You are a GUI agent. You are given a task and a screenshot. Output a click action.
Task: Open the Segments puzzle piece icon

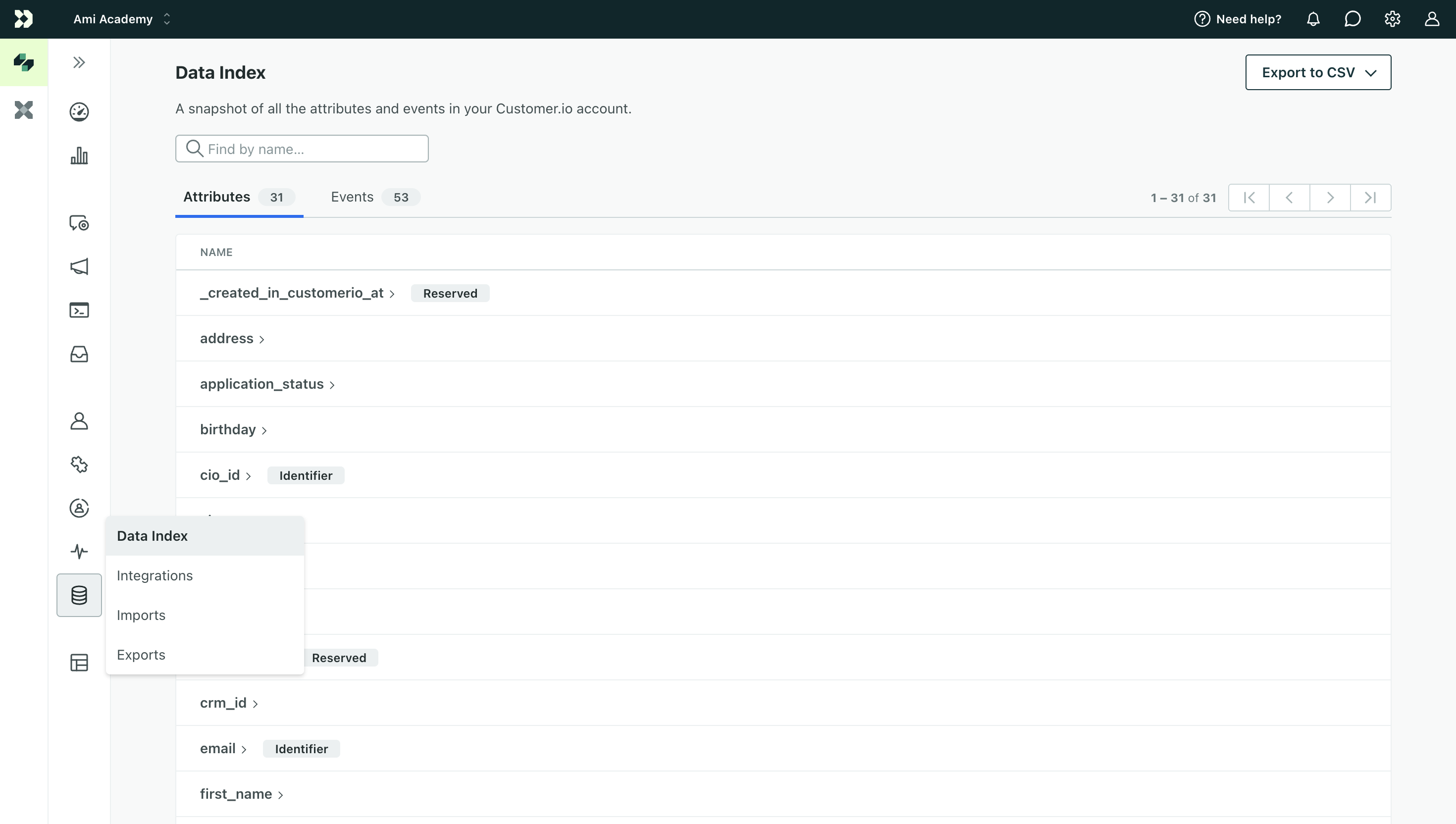79,464
